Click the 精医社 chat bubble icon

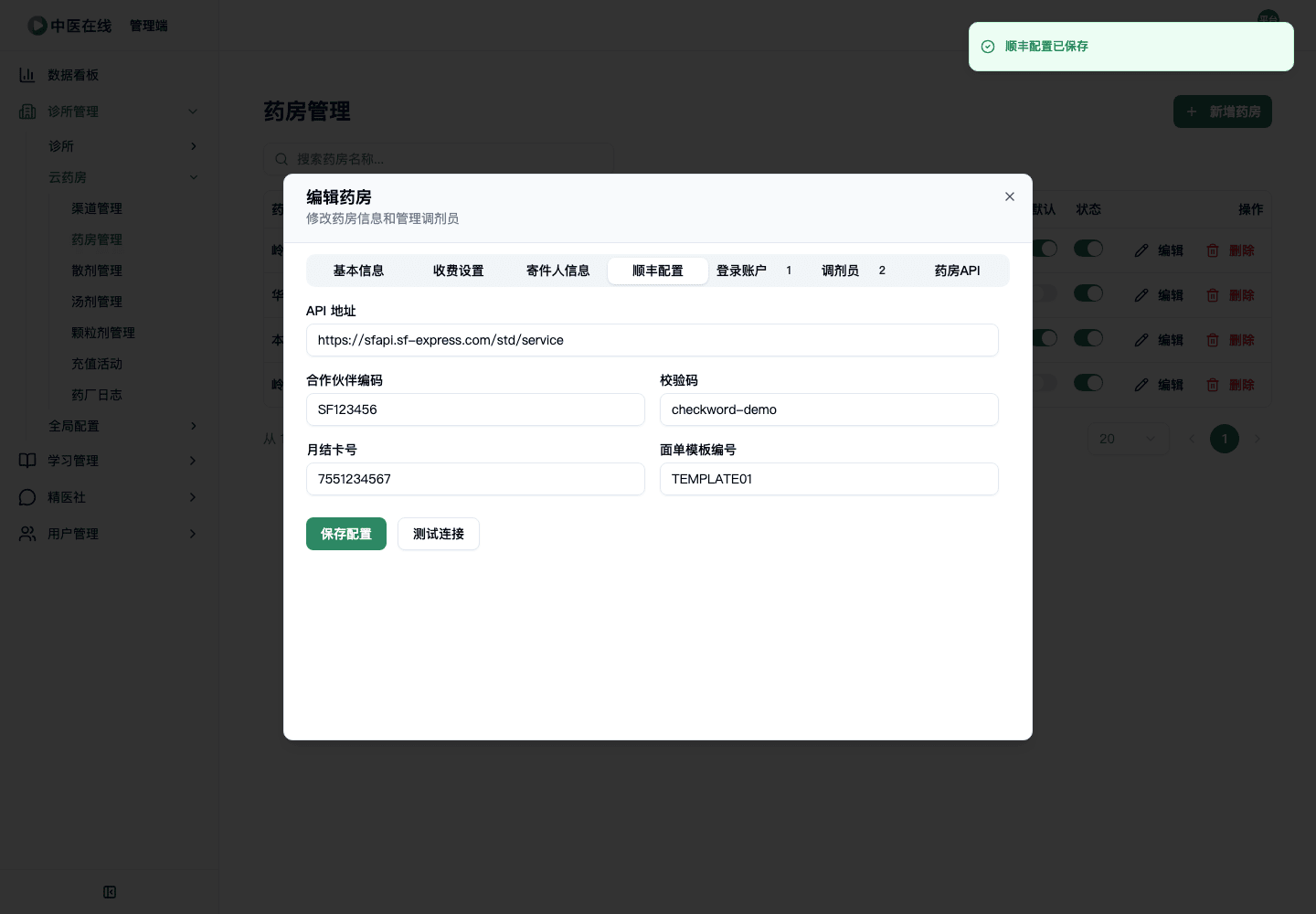point(27,497)
